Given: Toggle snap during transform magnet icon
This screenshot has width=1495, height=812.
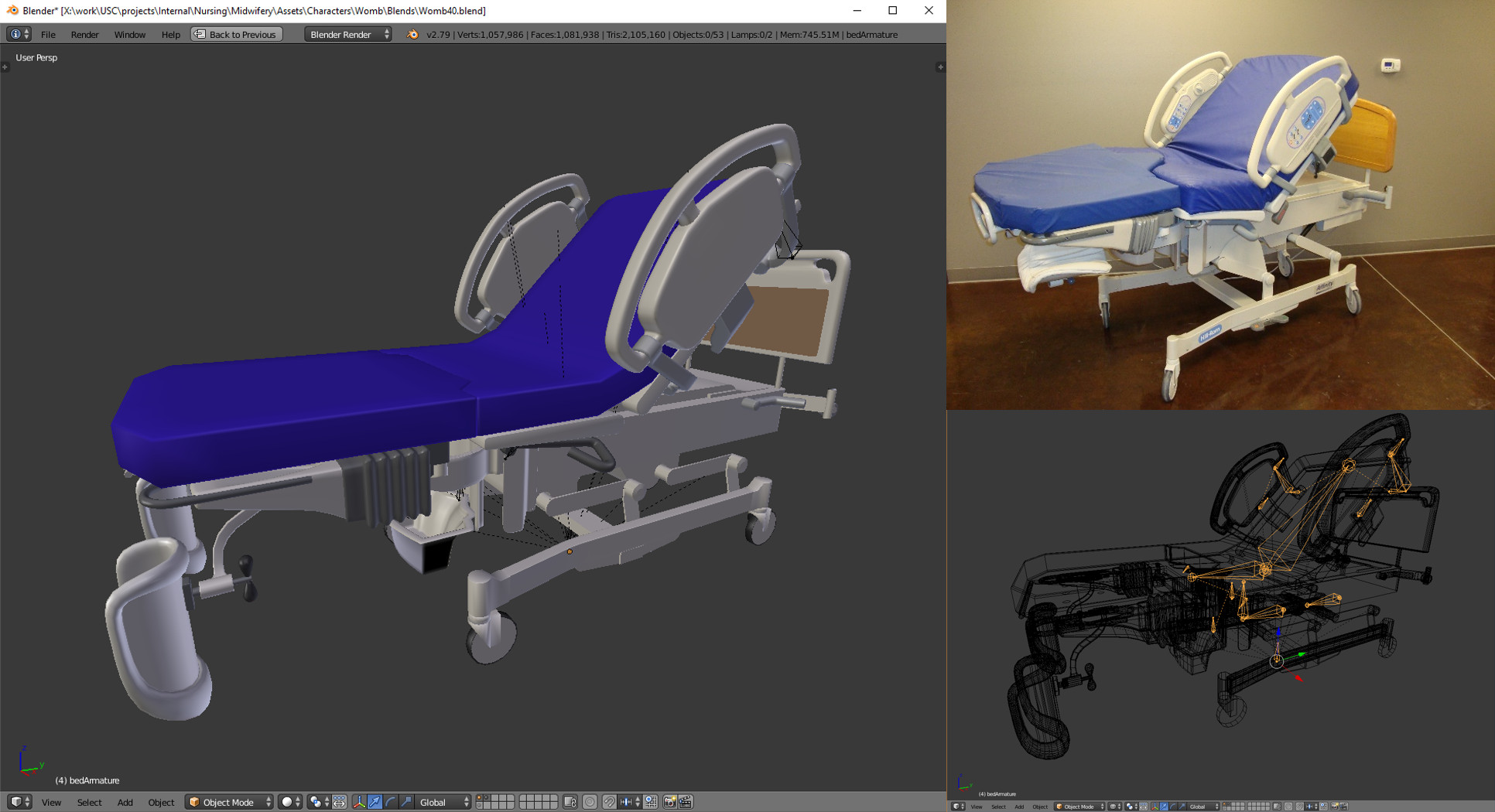Looking at the screenshot, I should tap(610, 802).
